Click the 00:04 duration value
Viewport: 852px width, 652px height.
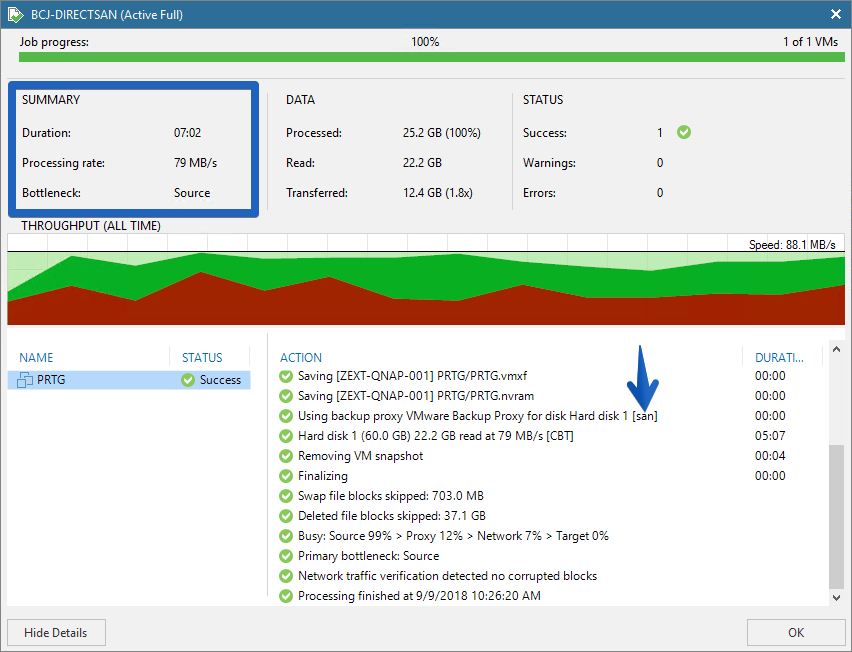click(770, 456)
